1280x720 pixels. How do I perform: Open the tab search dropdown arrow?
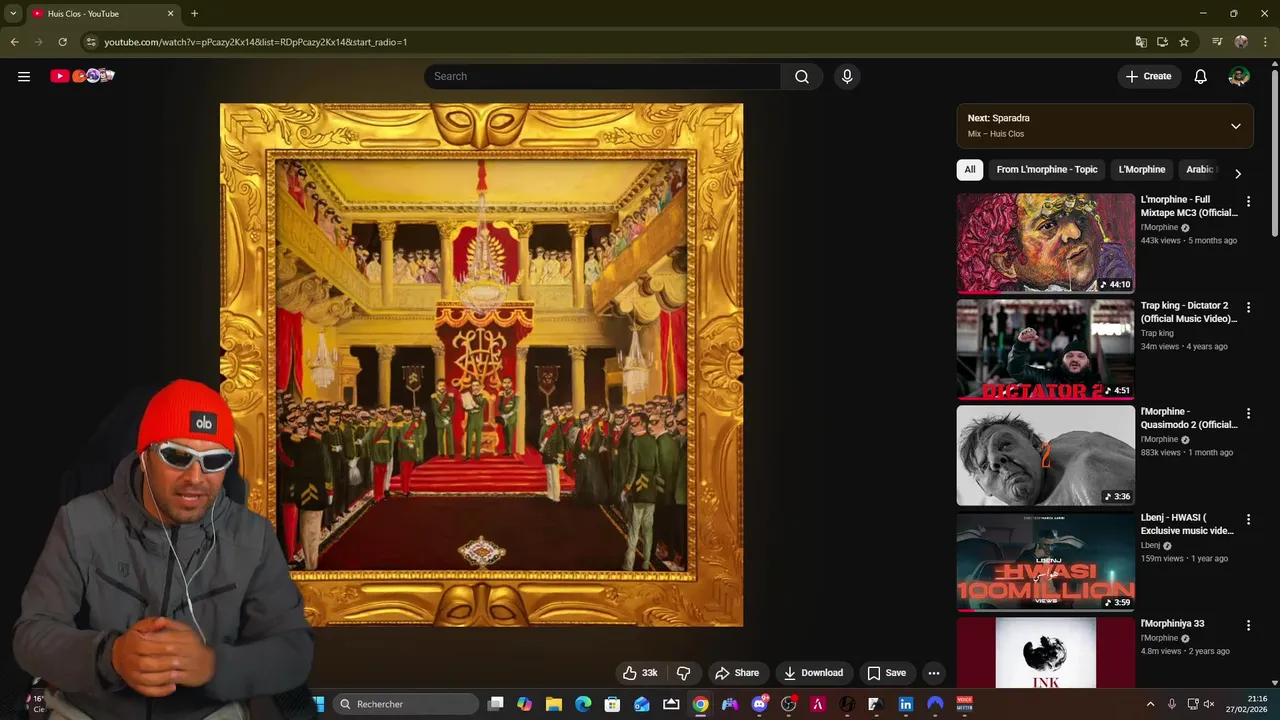(13, 14)
